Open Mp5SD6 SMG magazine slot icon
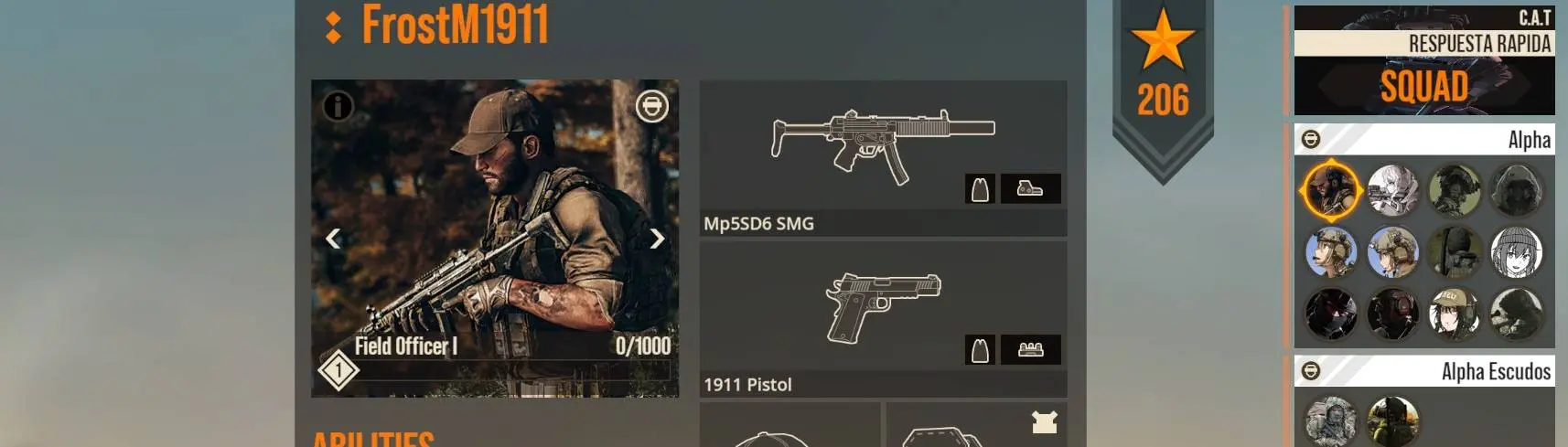 pyautogui.click(x=980, y=189)
